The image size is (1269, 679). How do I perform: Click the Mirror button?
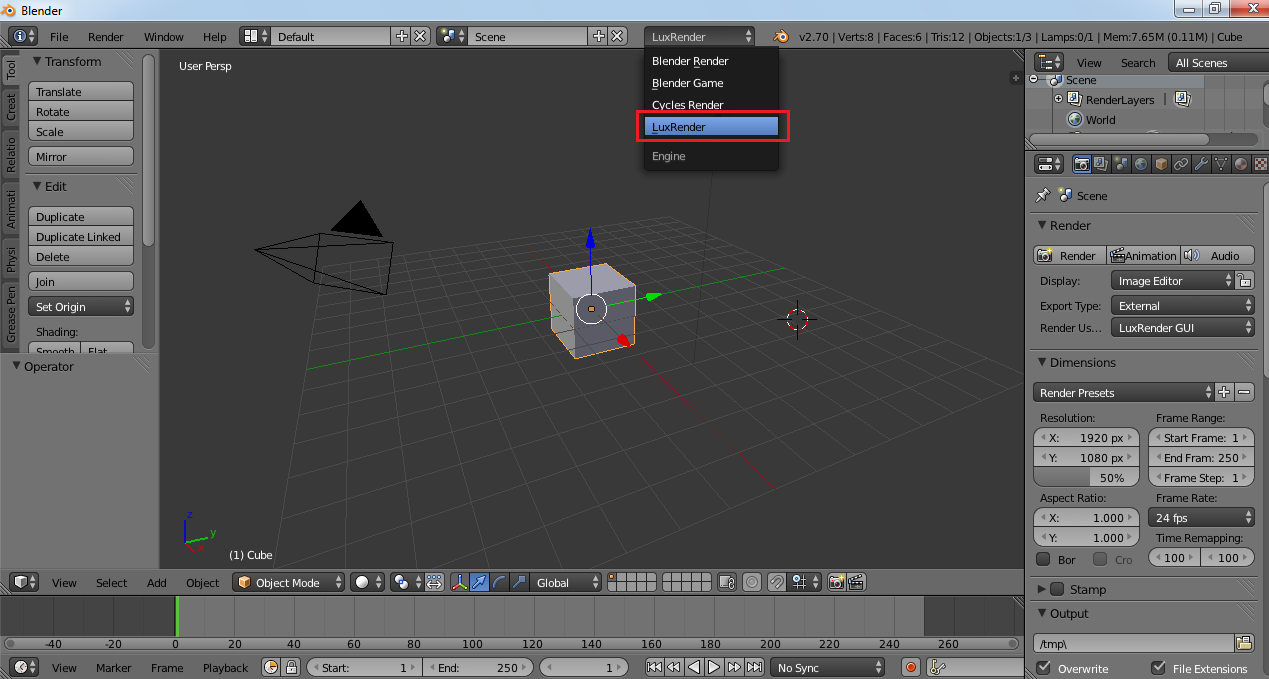(81, 157)
